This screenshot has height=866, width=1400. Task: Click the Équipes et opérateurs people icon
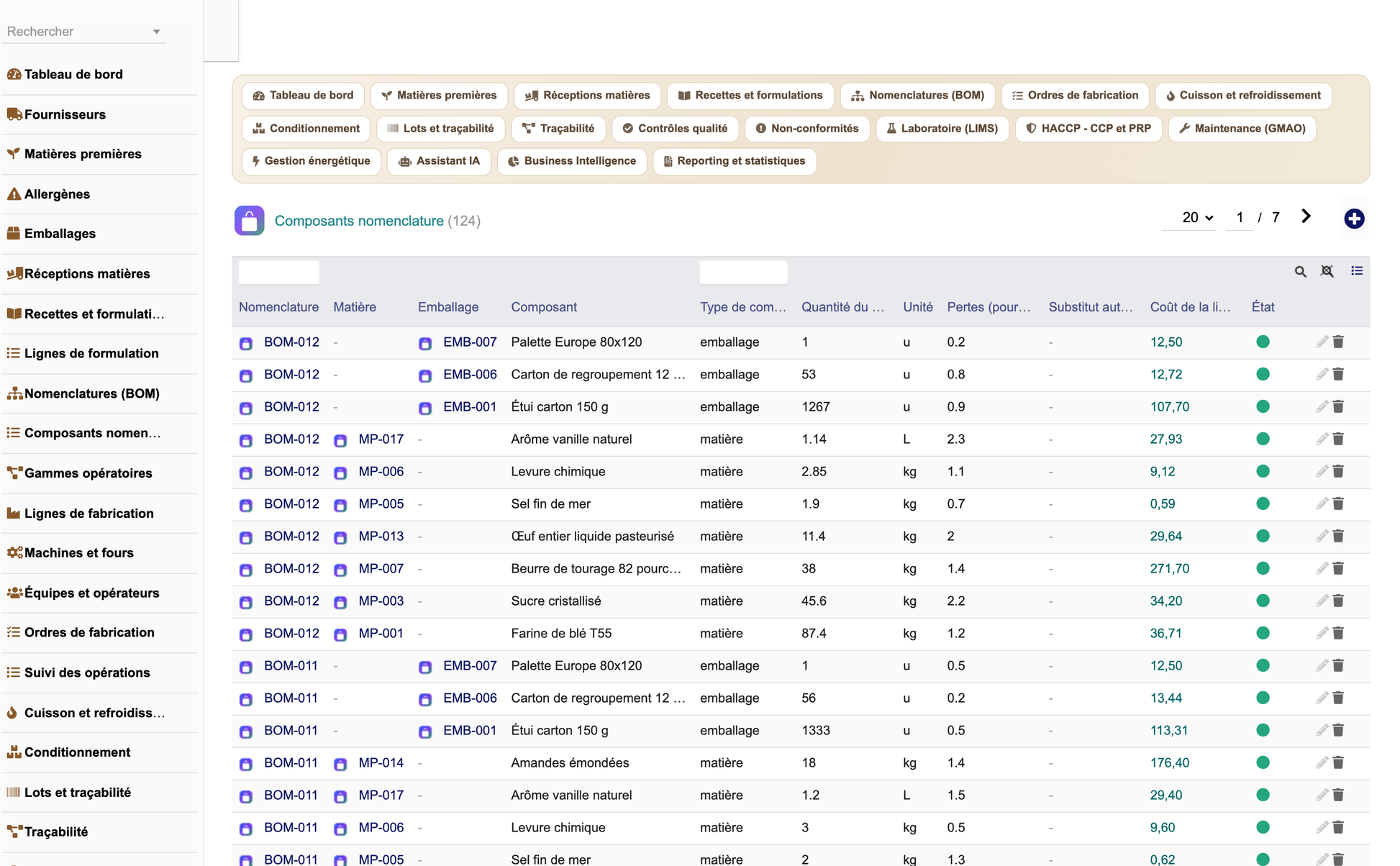coord(14,593)
